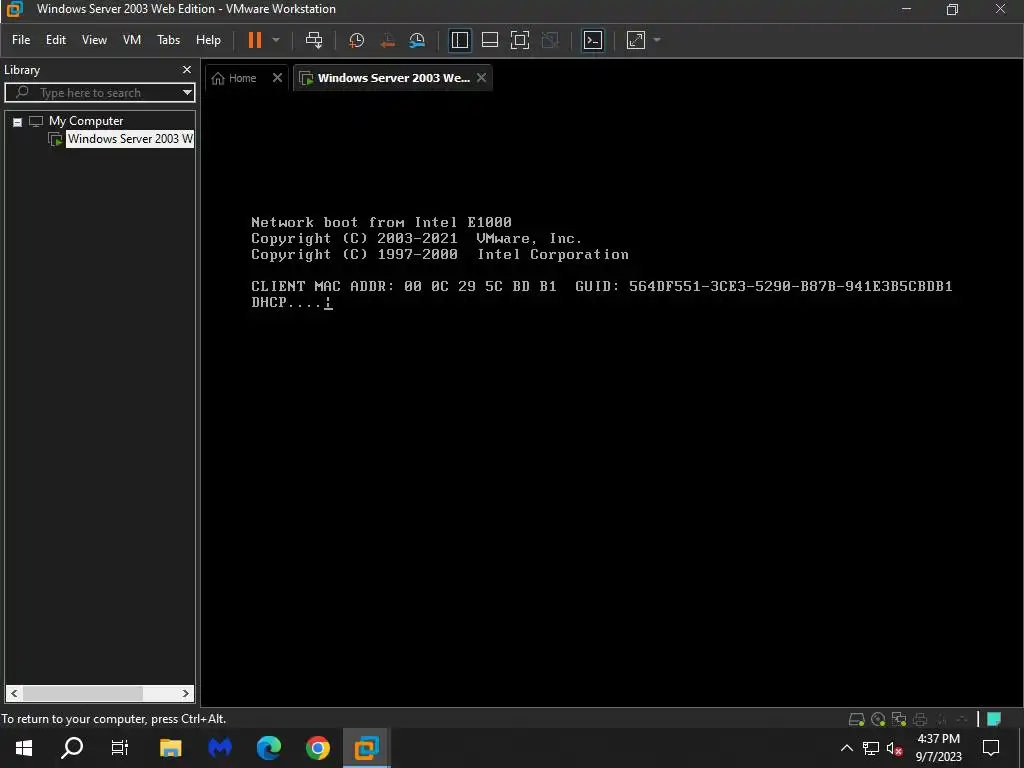Click VMware Workstation taskbar button
This screenshot has height=768, width=1024.
pos(367,748)
